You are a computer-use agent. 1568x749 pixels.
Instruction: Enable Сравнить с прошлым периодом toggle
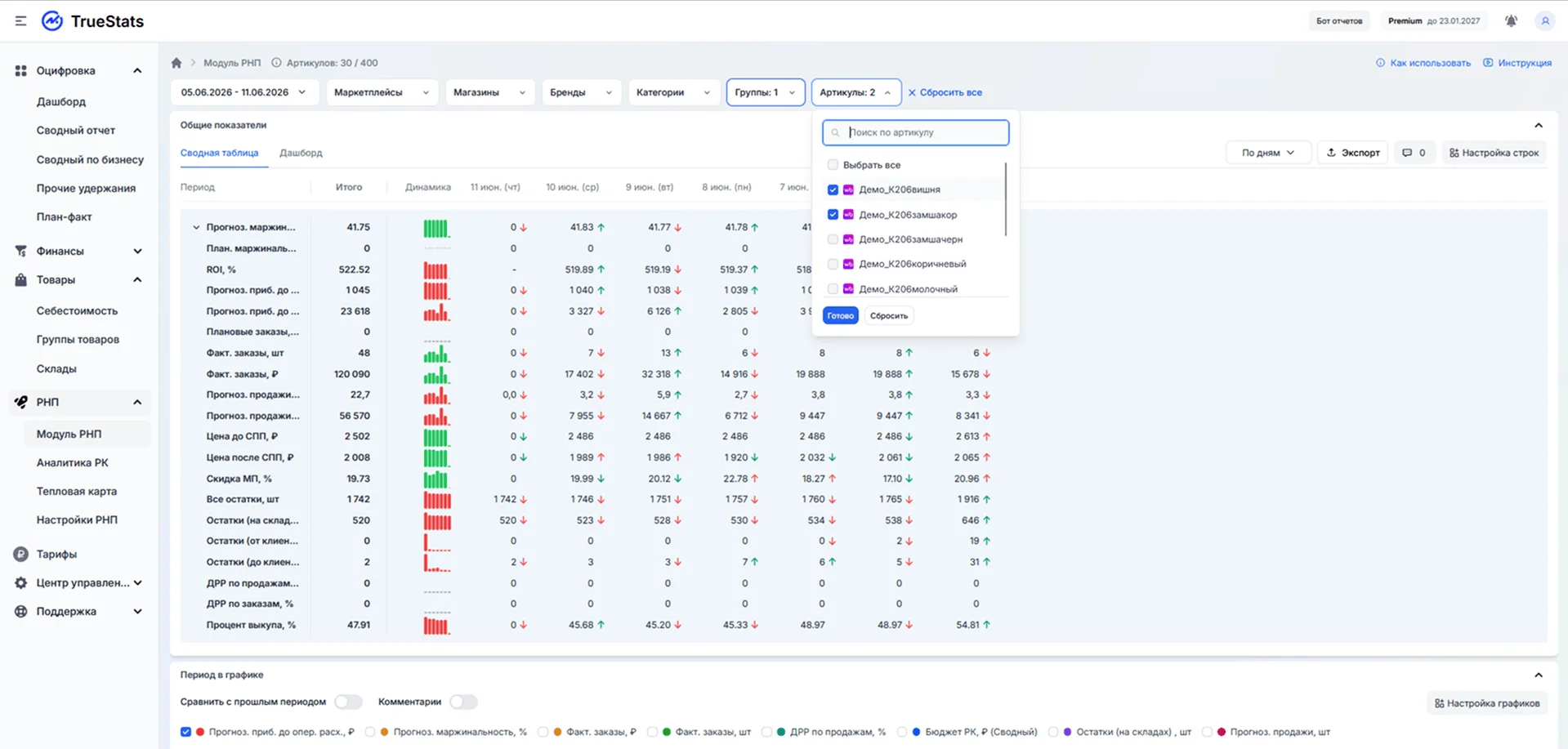point(348,702)
